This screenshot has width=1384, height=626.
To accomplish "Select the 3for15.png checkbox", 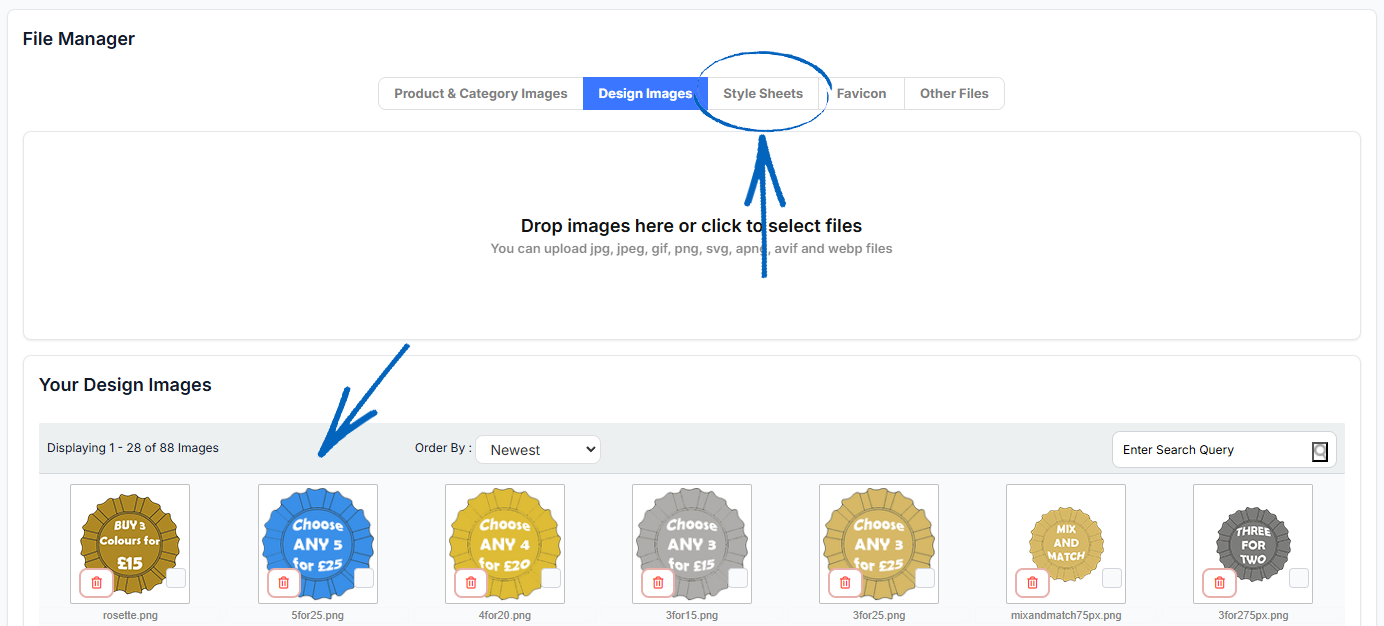I will coord(738,578).
